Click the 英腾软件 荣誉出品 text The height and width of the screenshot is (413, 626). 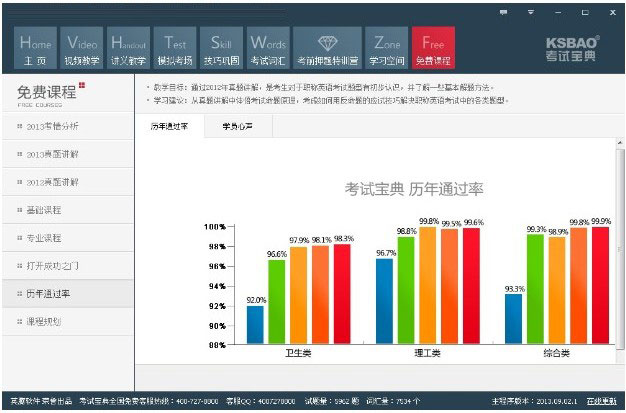tap(41, 401)
